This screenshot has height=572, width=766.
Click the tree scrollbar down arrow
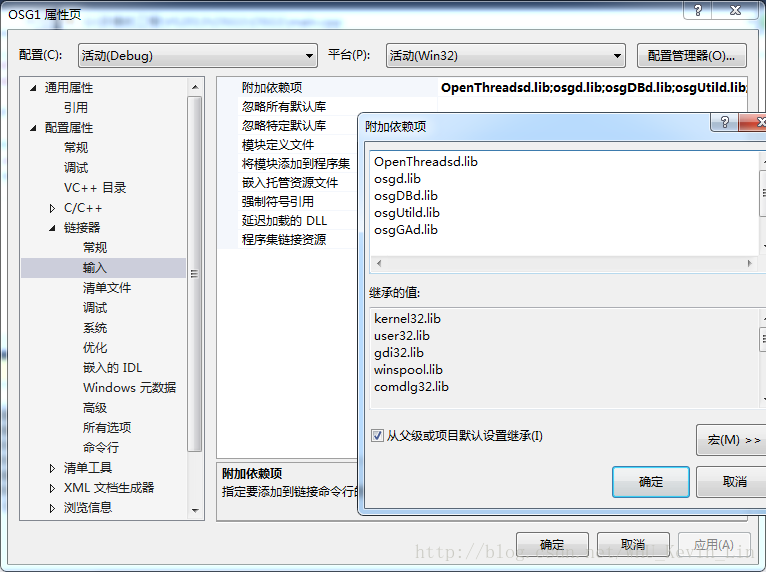(x=195, y=510)
